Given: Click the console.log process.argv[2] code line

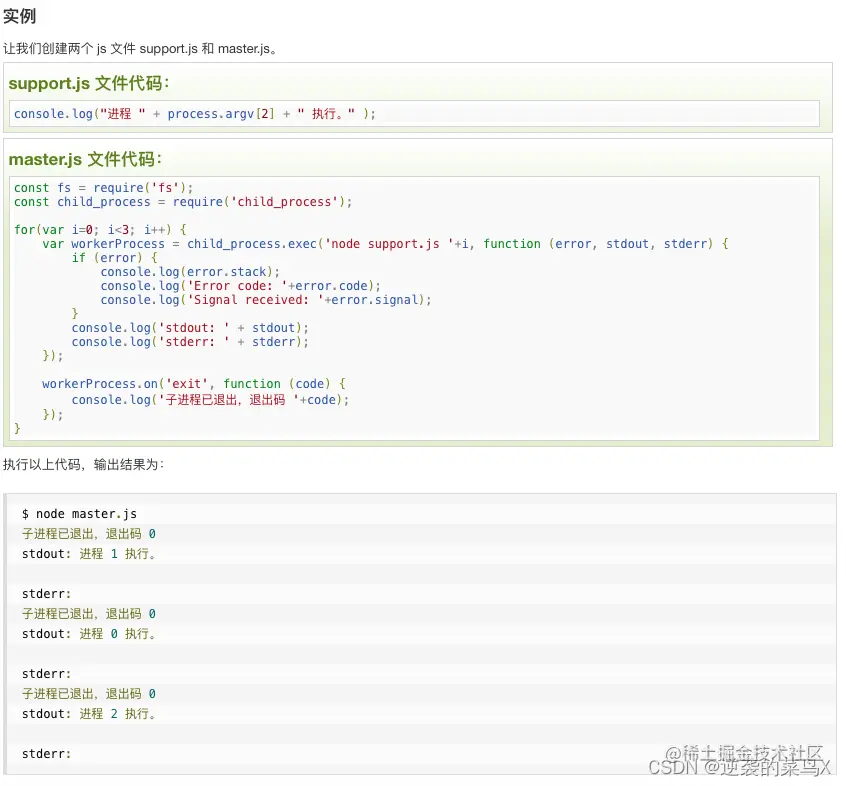Looking at the screenshot, I should point(194,114).
